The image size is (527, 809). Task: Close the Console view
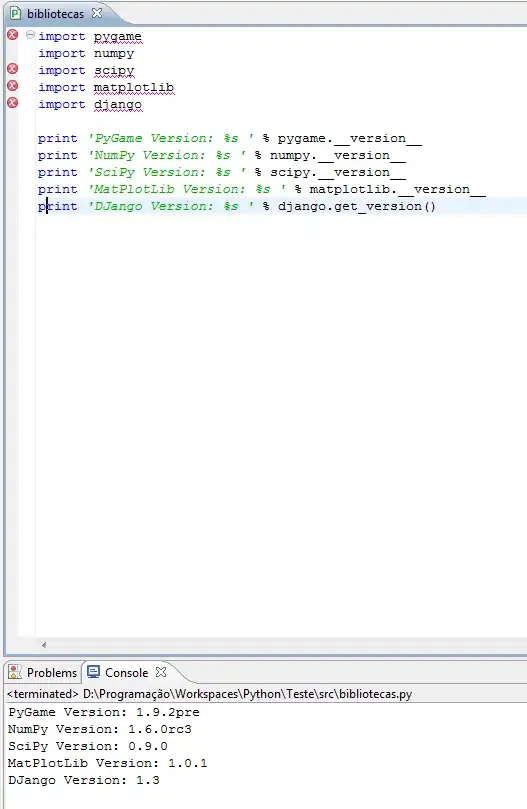161,672
